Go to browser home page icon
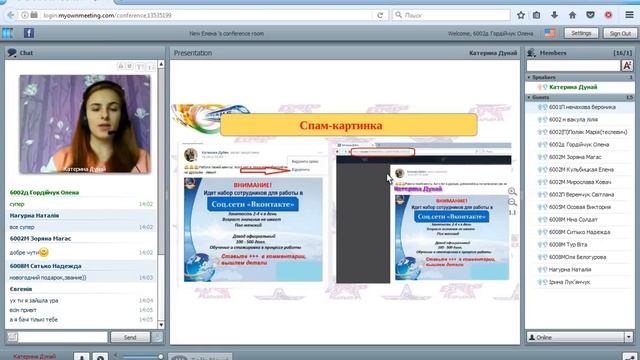640x360 pixels. (572, 15)
